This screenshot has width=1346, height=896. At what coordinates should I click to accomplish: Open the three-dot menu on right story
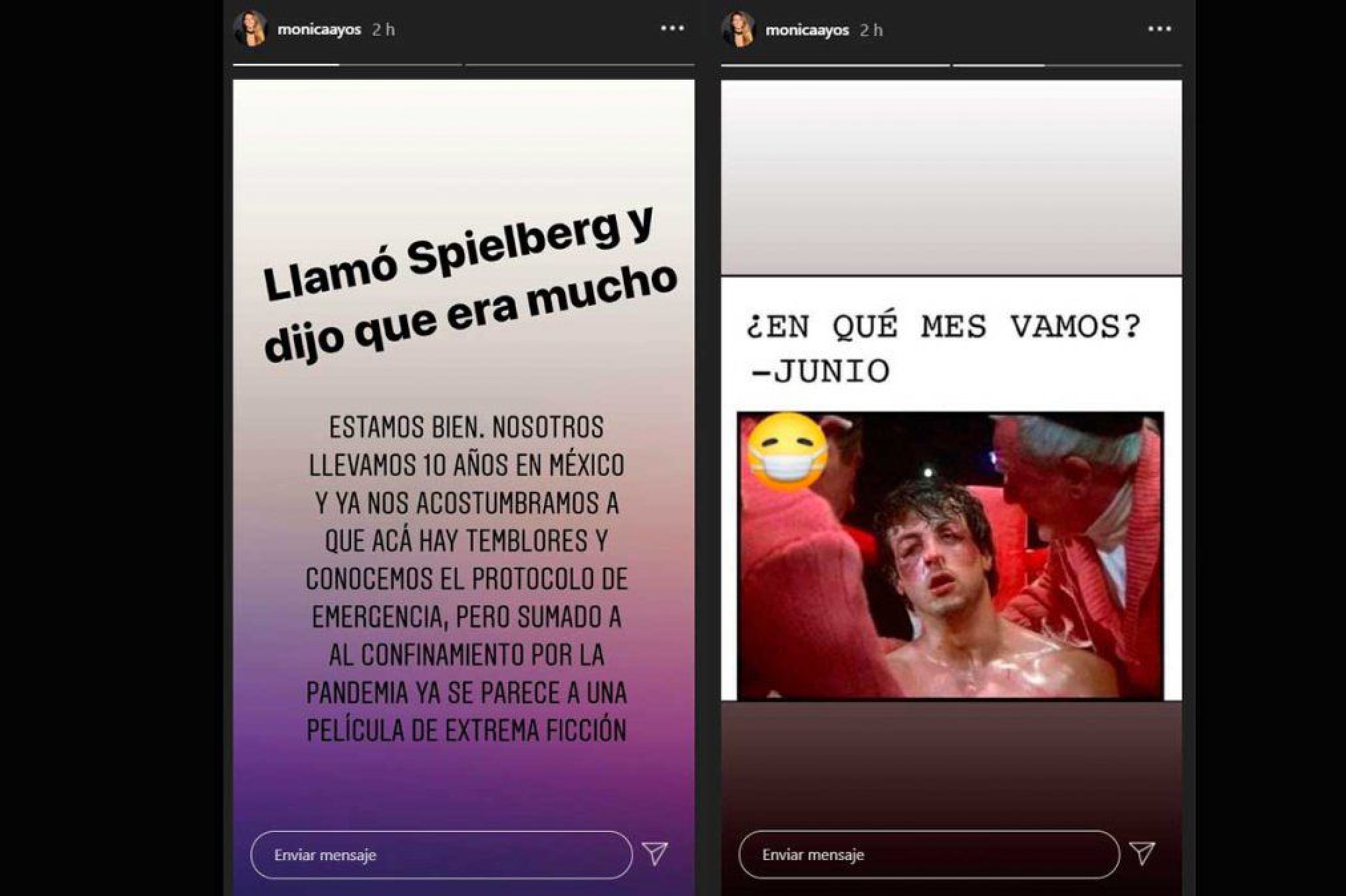pos(1160,29)
